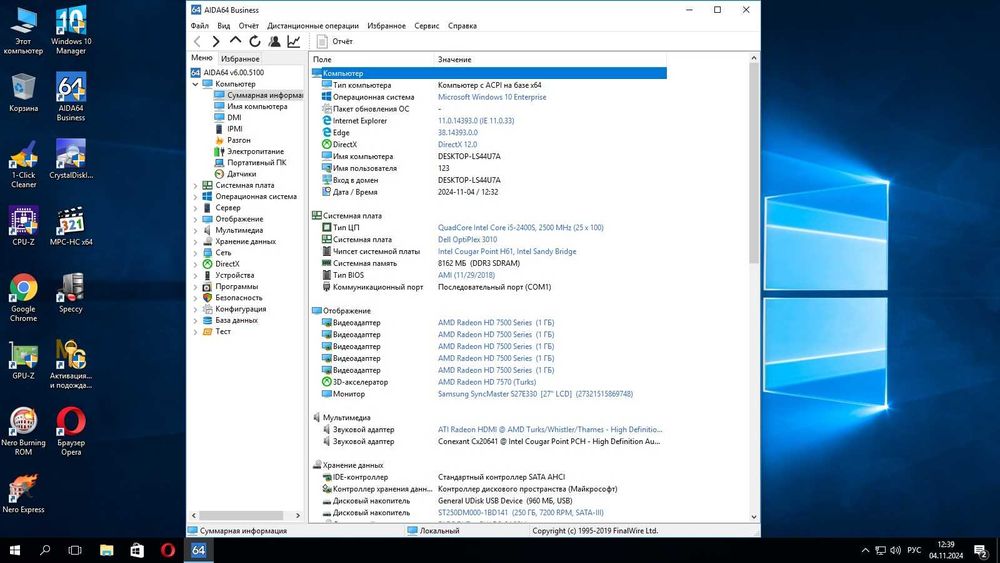
Task: Open the Корзина recycle bin icon
Action: pyautogui.click(x=24, y=92)
